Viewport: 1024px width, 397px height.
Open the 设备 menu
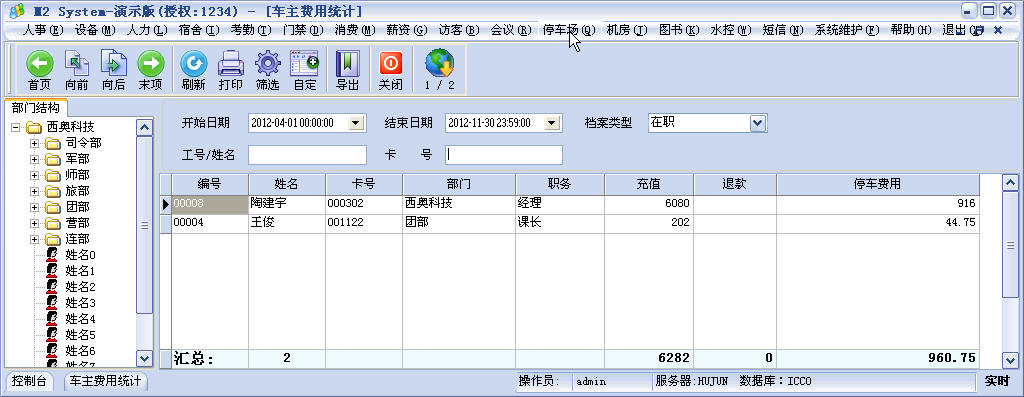[95, 30]
